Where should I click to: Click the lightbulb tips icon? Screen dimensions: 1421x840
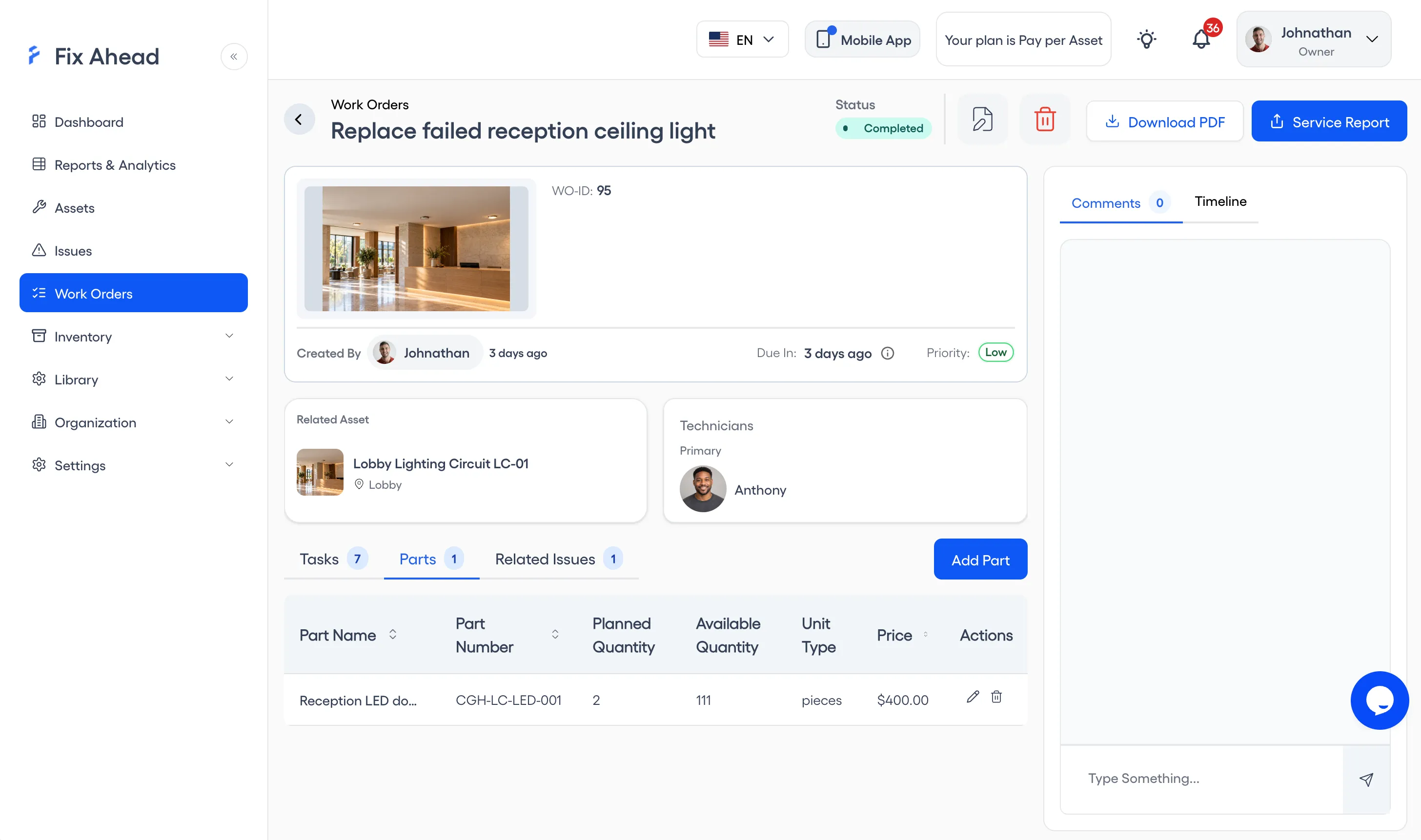(x=1146, y=40)
